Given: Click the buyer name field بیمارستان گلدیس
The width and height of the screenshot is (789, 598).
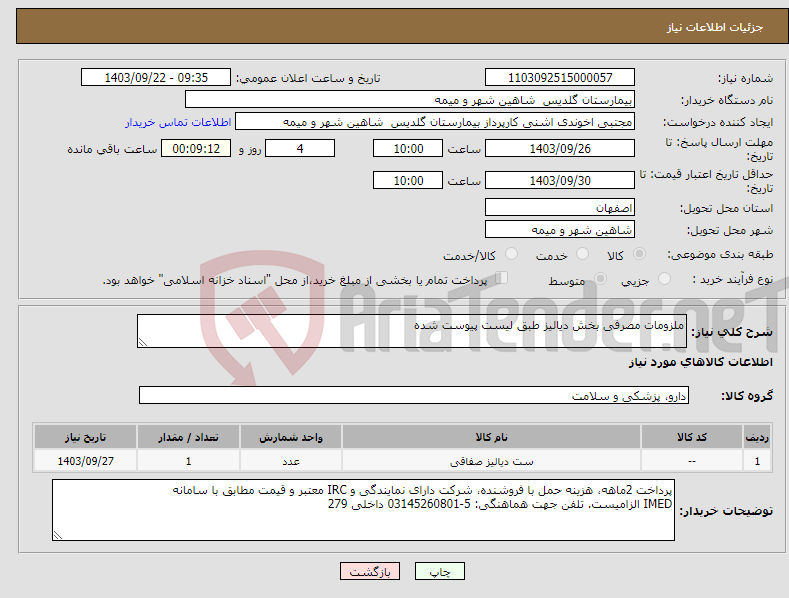Looking at the screenshot, I should pos(410,100).
